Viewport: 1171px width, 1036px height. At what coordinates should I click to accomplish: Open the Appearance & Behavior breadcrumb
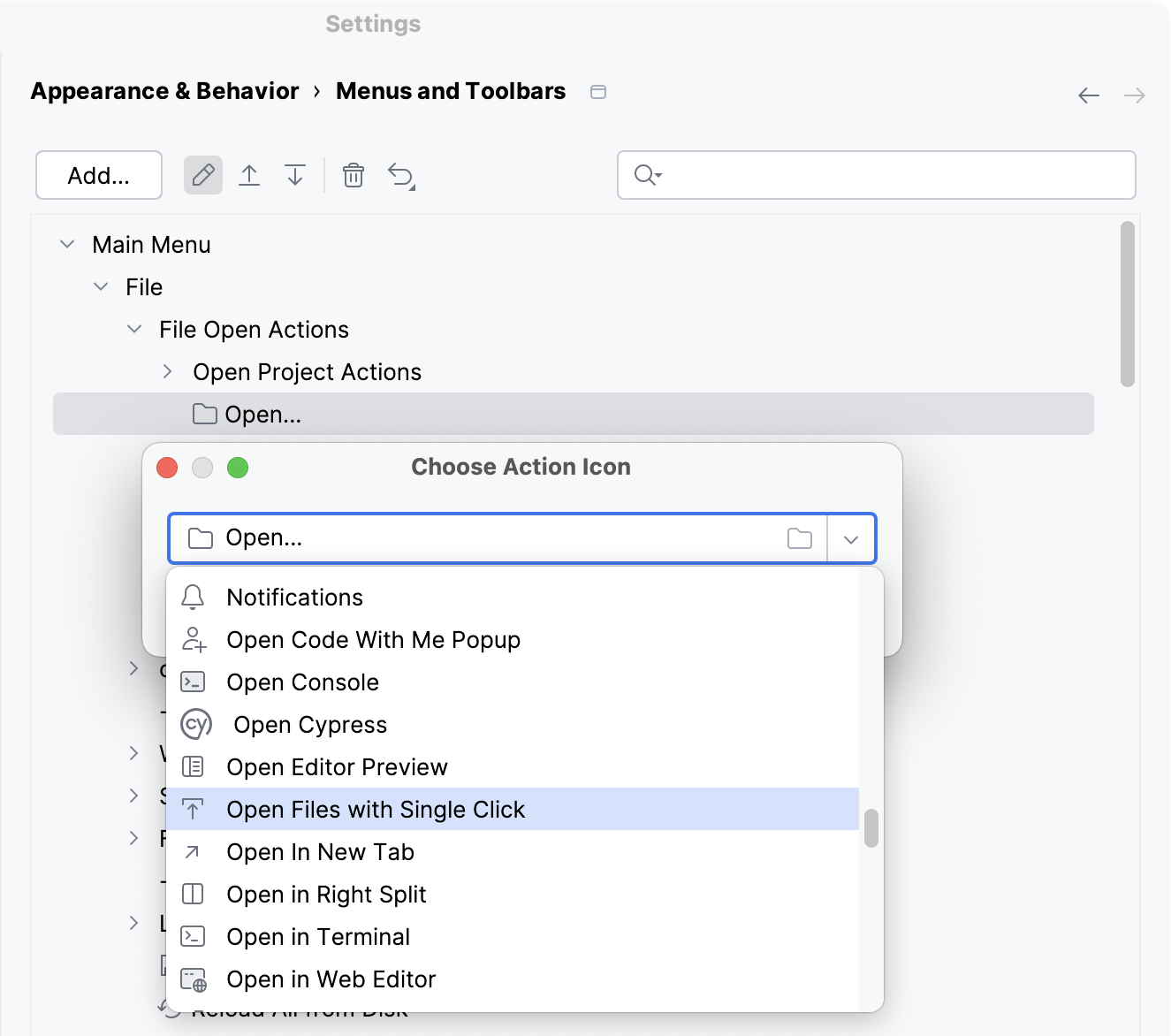[x=163, y=91]
